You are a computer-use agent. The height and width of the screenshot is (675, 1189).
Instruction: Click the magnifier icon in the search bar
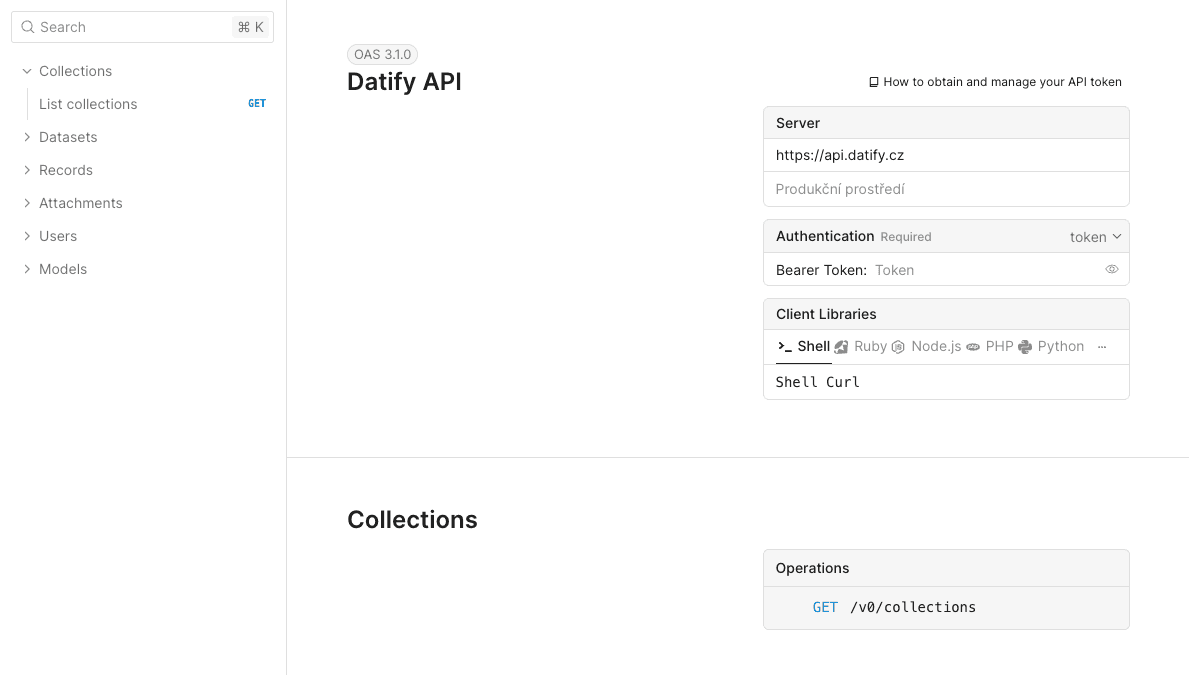(x=27, y=27)
